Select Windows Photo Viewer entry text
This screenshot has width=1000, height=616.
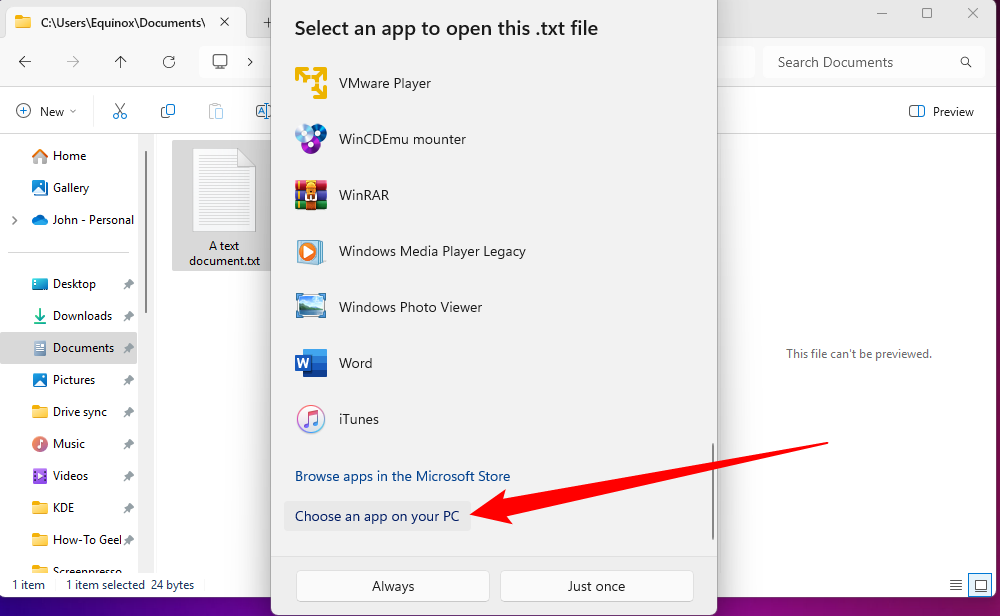coord(410,307)
